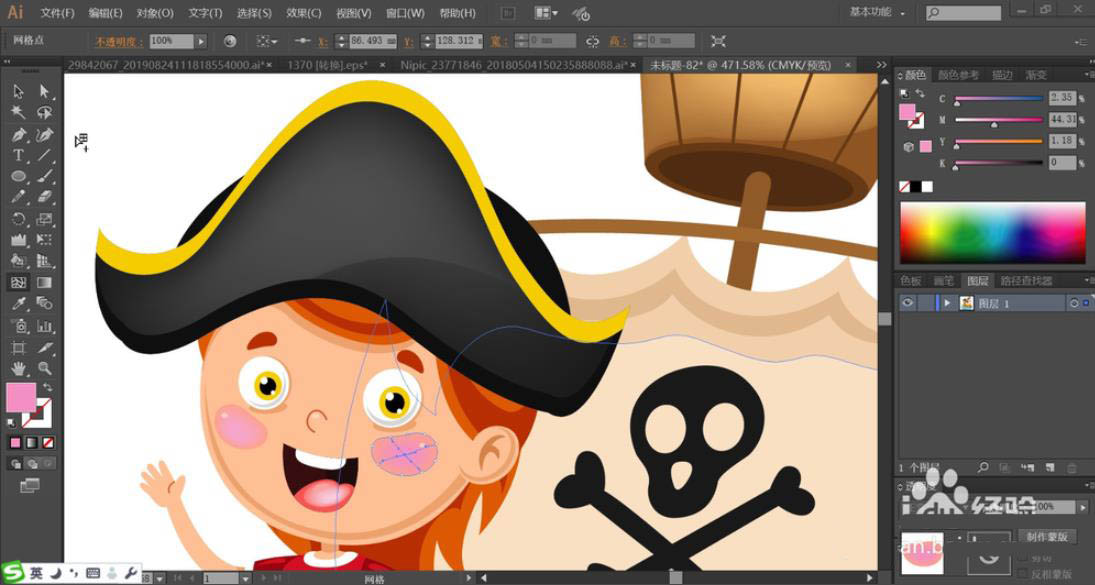Choose Draw Normal mode
The width and height of the screenshot is (1095, 585).
[x=15, y=464]
